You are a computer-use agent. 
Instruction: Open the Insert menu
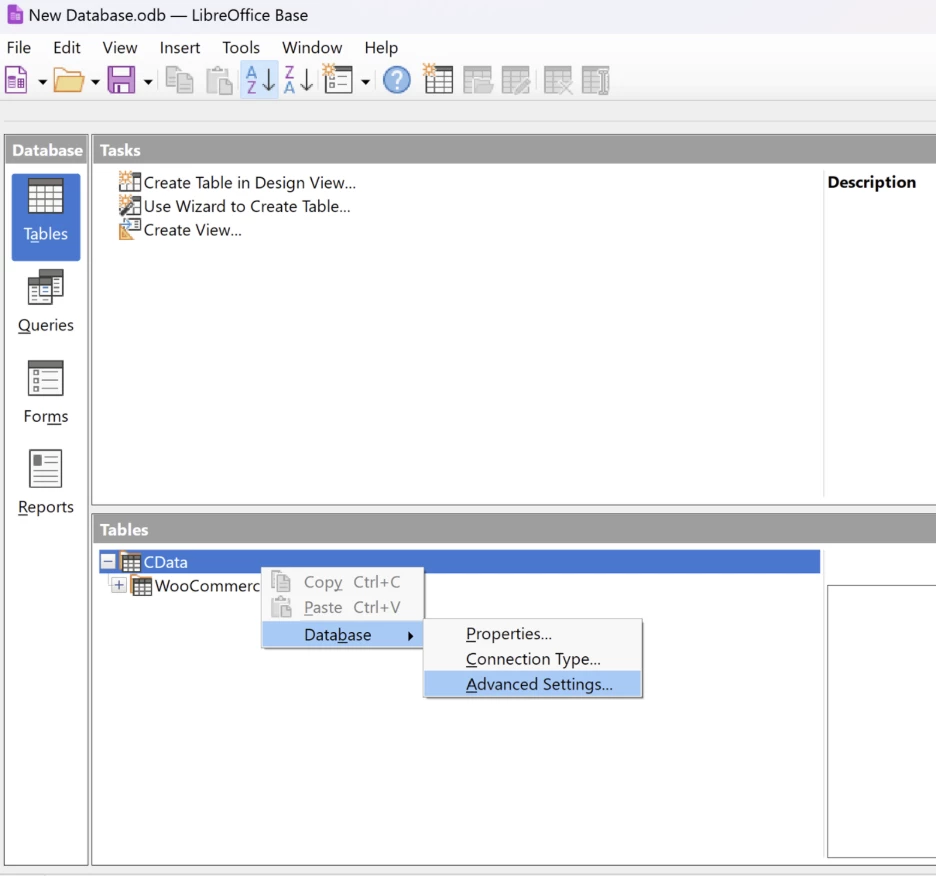[180, 48]
